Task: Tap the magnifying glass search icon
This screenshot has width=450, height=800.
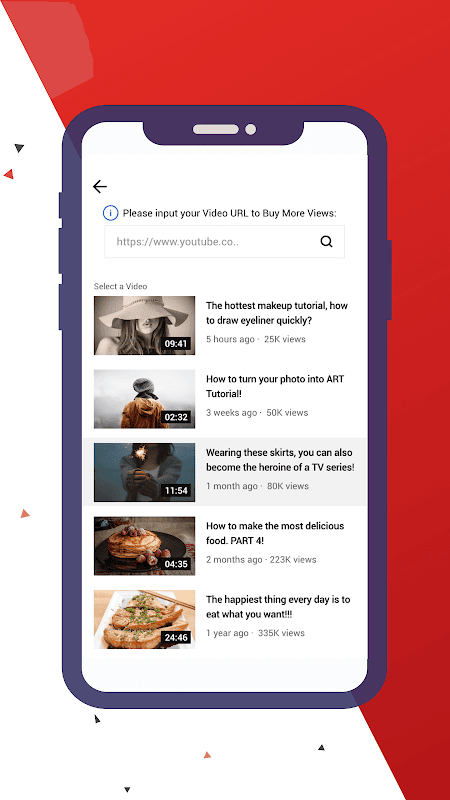Action: tap(327, 241)
